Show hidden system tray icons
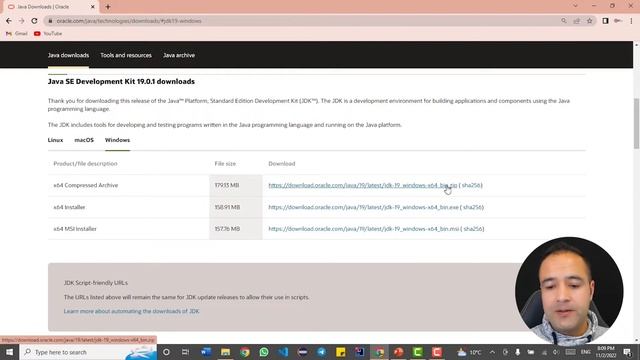The width and height of the screenshot is (640, 360). tap(492, 352)
